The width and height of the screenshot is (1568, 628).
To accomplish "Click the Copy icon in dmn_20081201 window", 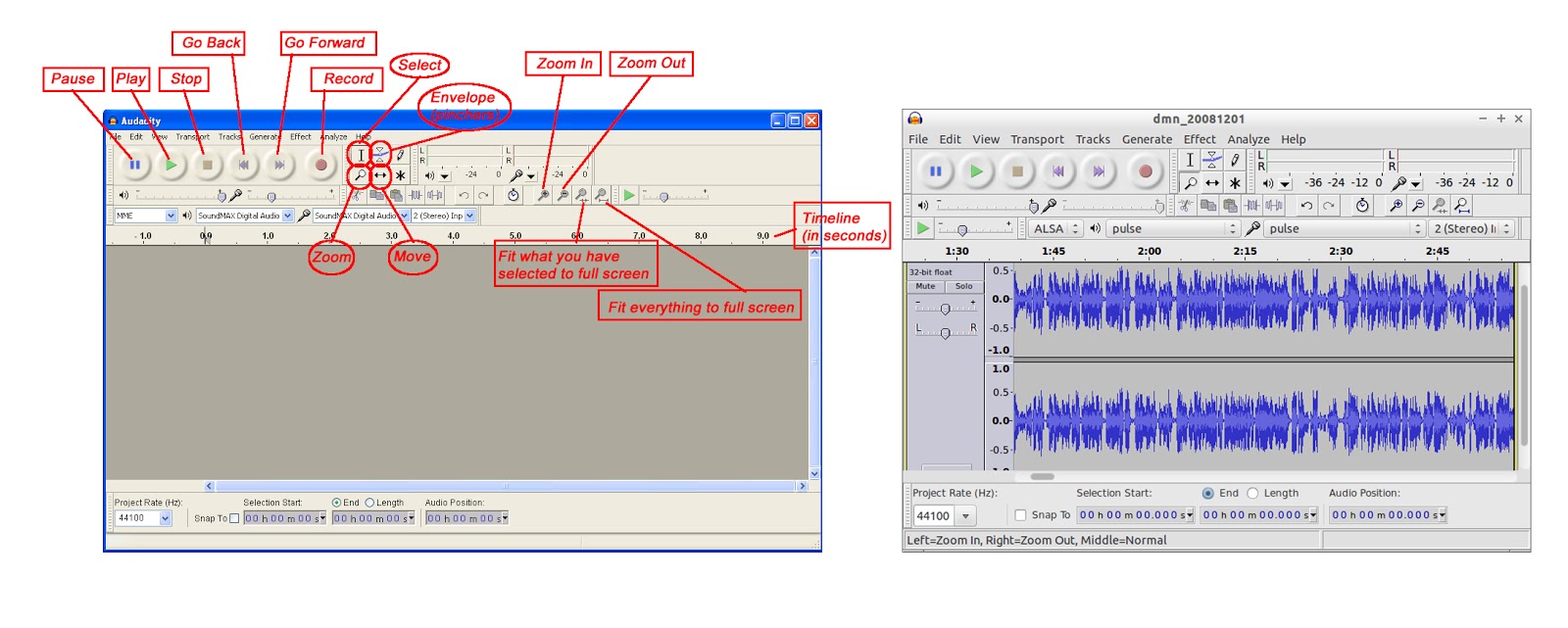I will tap(1208, 206).
